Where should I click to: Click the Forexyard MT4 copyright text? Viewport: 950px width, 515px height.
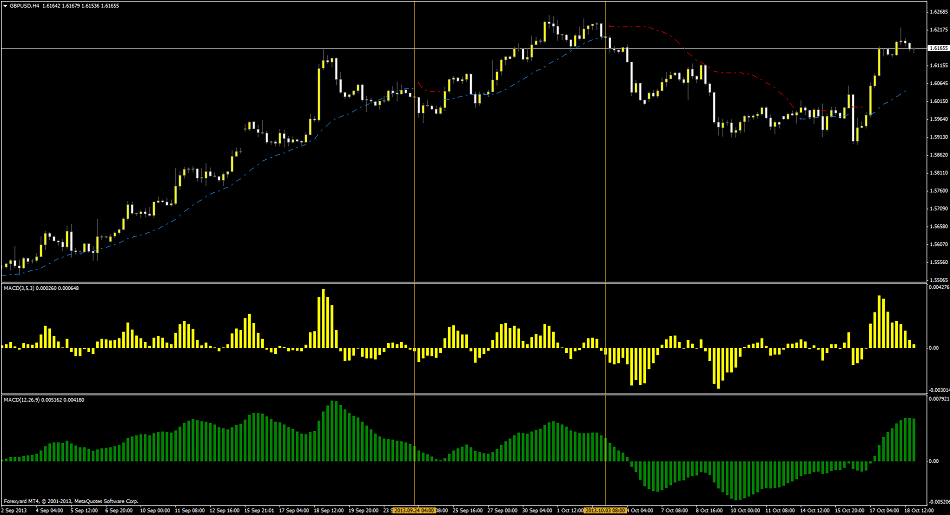pos(70,500)
